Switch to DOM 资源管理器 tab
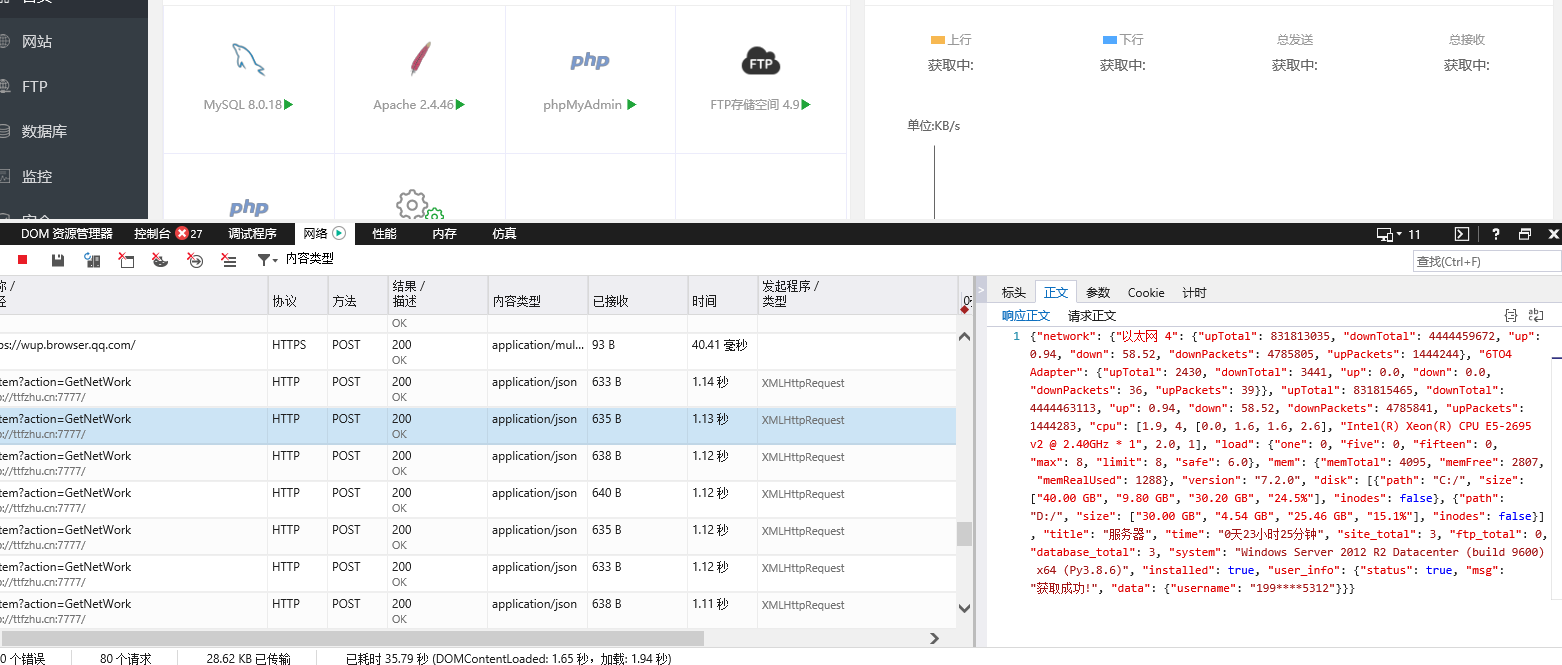Image resolution: width=1562 pixels, height=665 pixels. coord(67,234)
